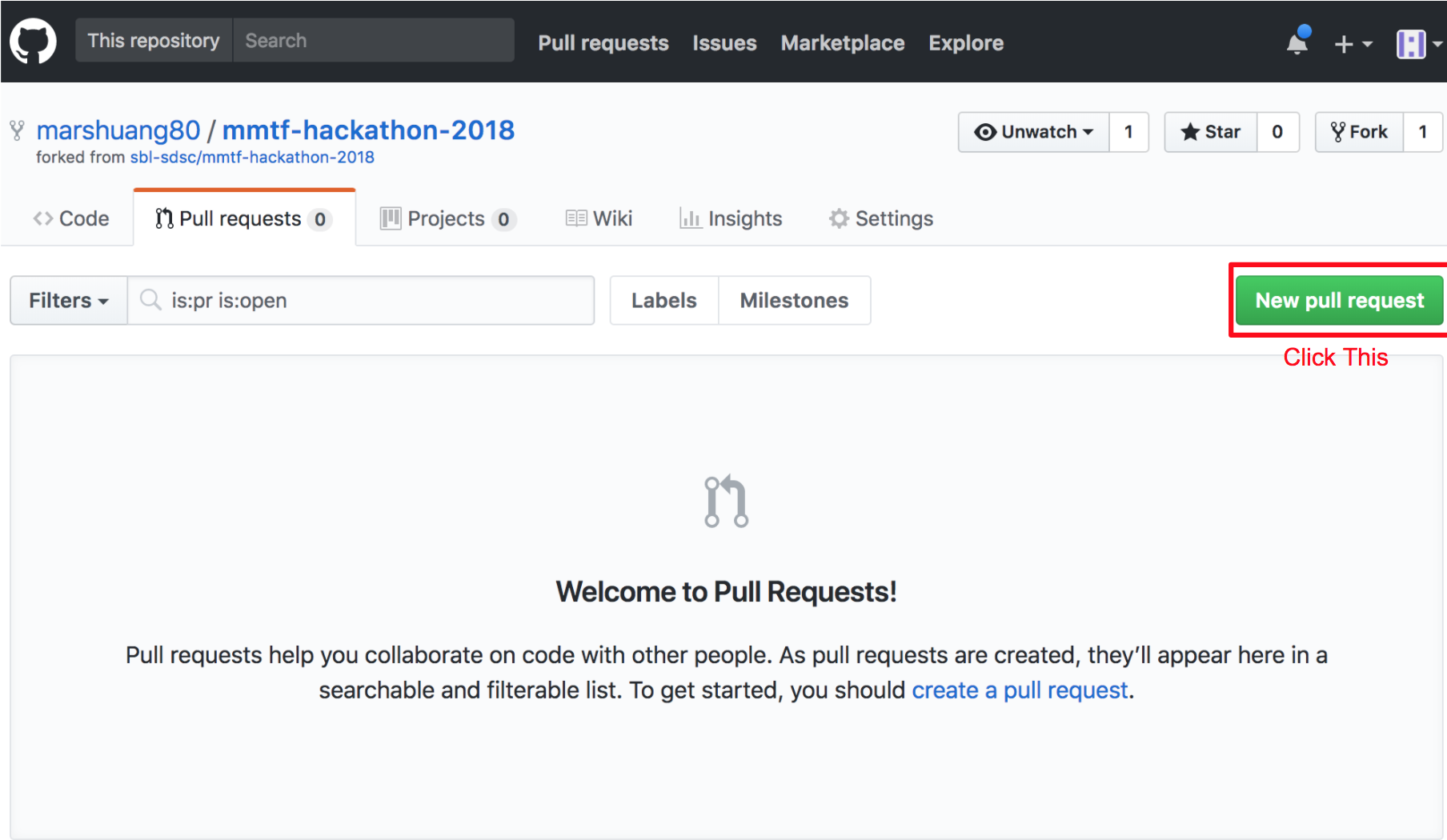Switch to the Code tab

70,218
